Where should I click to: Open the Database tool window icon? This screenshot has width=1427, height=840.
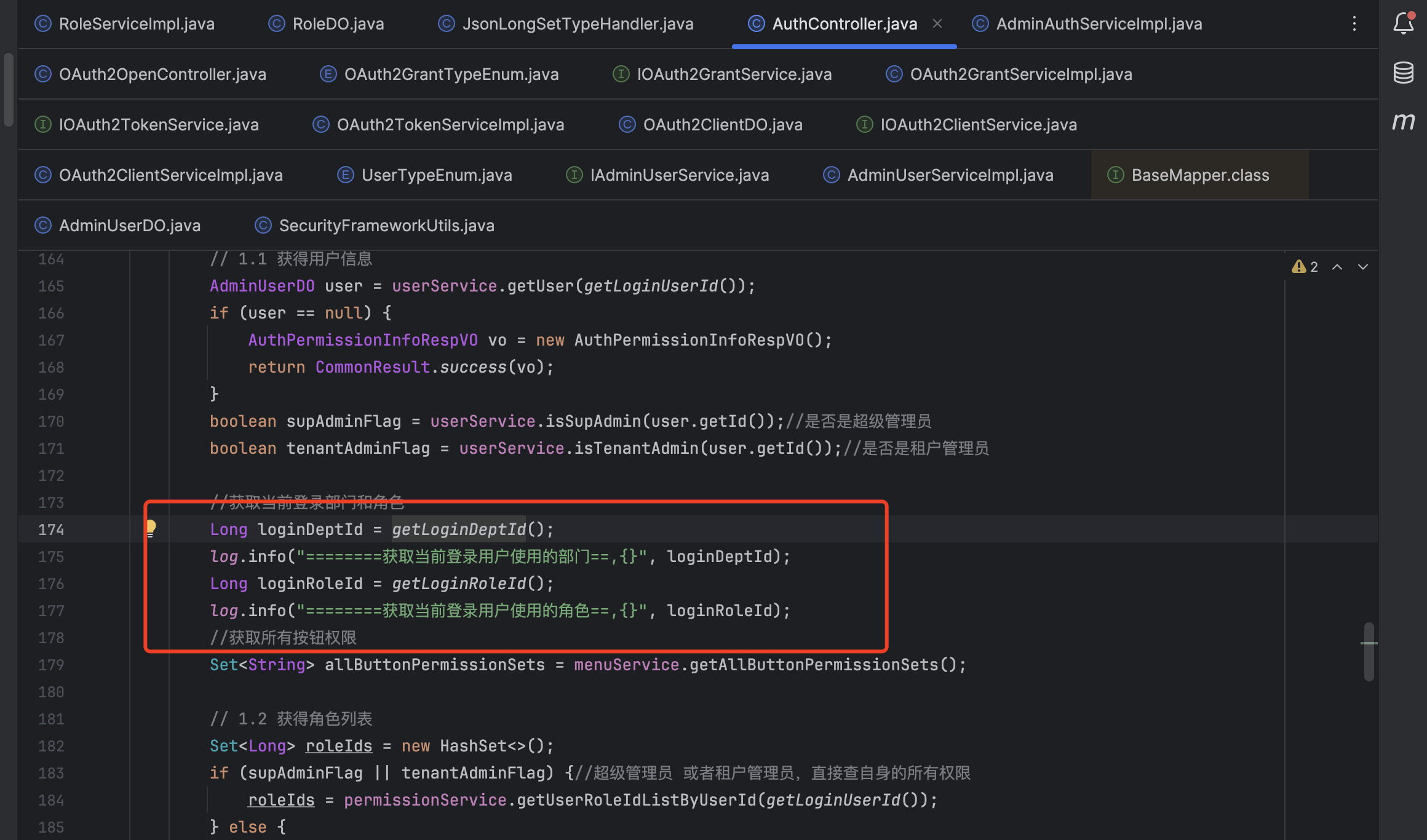(x=1403, y=73)
